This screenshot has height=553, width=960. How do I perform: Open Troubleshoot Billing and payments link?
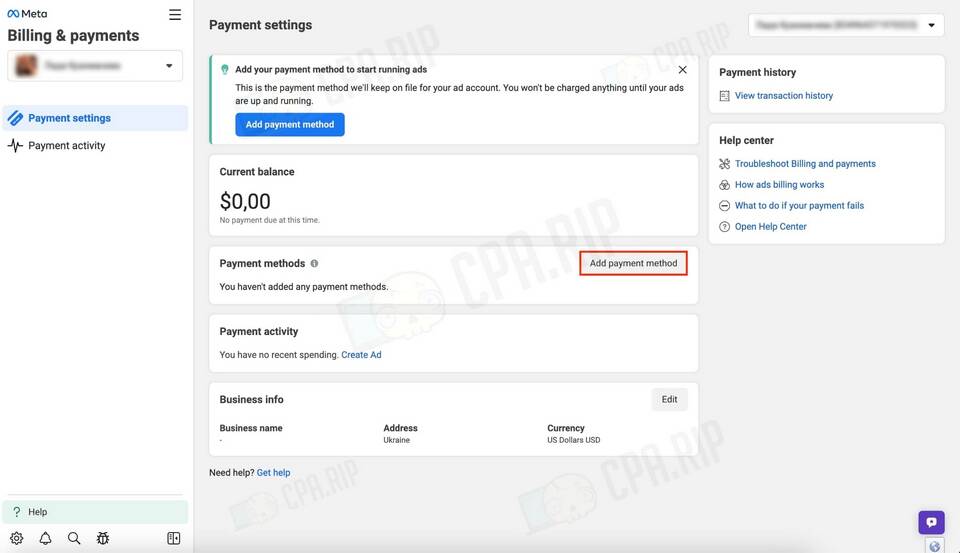pos(805,164)
